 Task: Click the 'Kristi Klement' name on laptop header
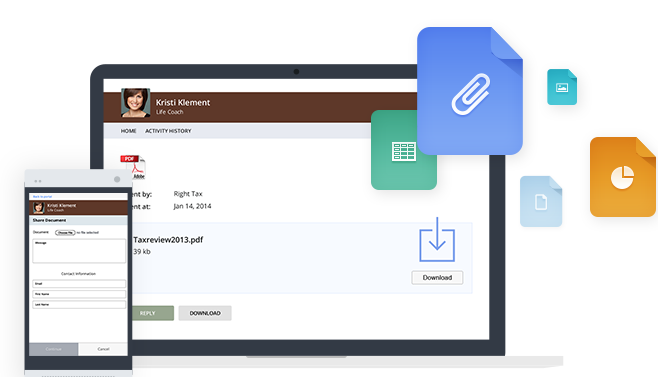coord(183,102)
